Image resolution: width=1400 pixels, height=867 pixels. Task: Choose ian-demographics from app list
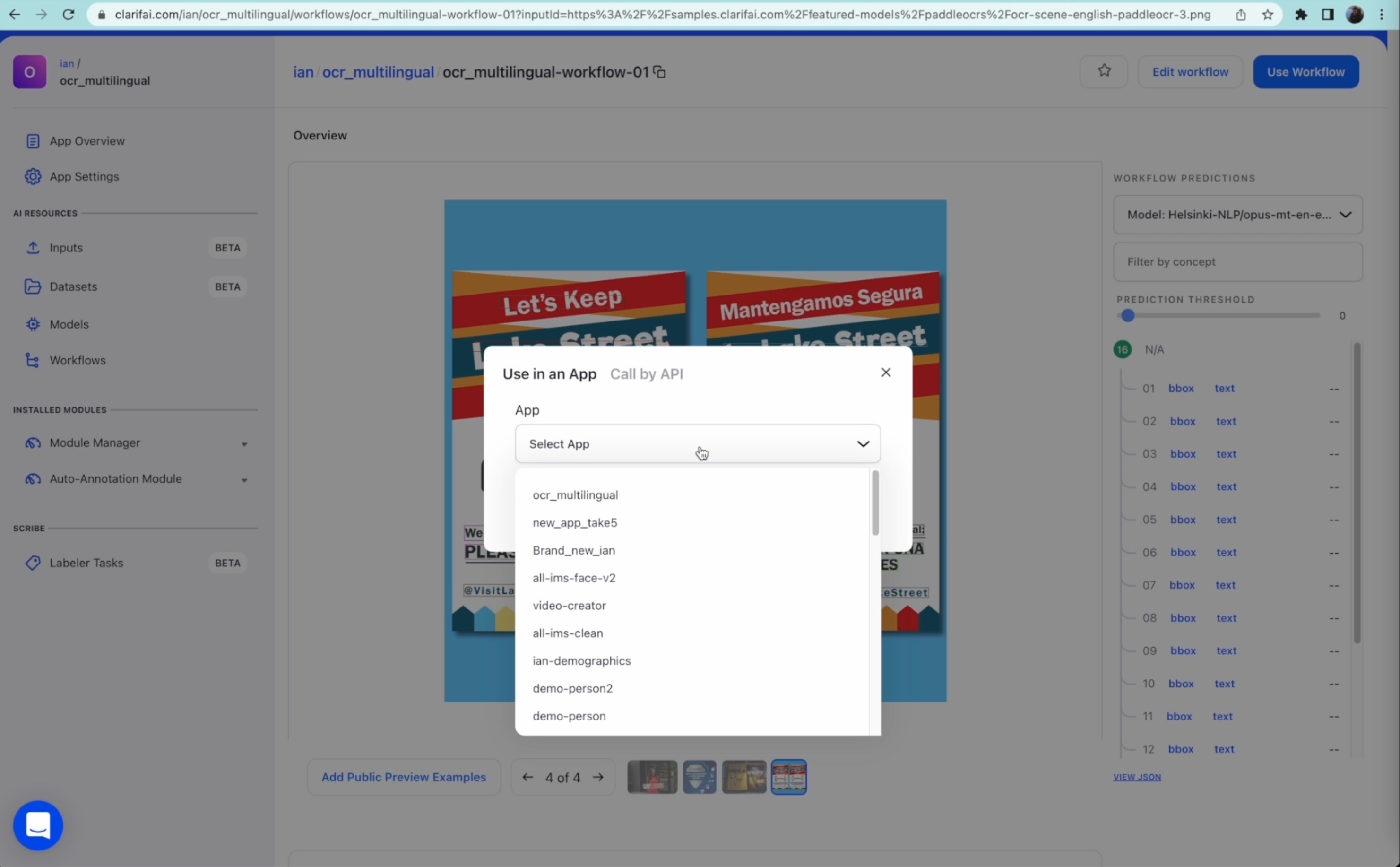[581, 660]
